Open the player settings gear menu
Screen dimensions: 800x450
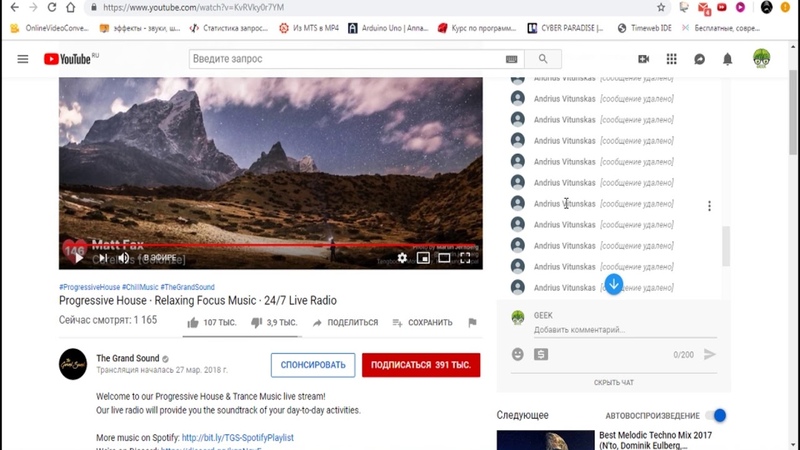pos(402,258)
